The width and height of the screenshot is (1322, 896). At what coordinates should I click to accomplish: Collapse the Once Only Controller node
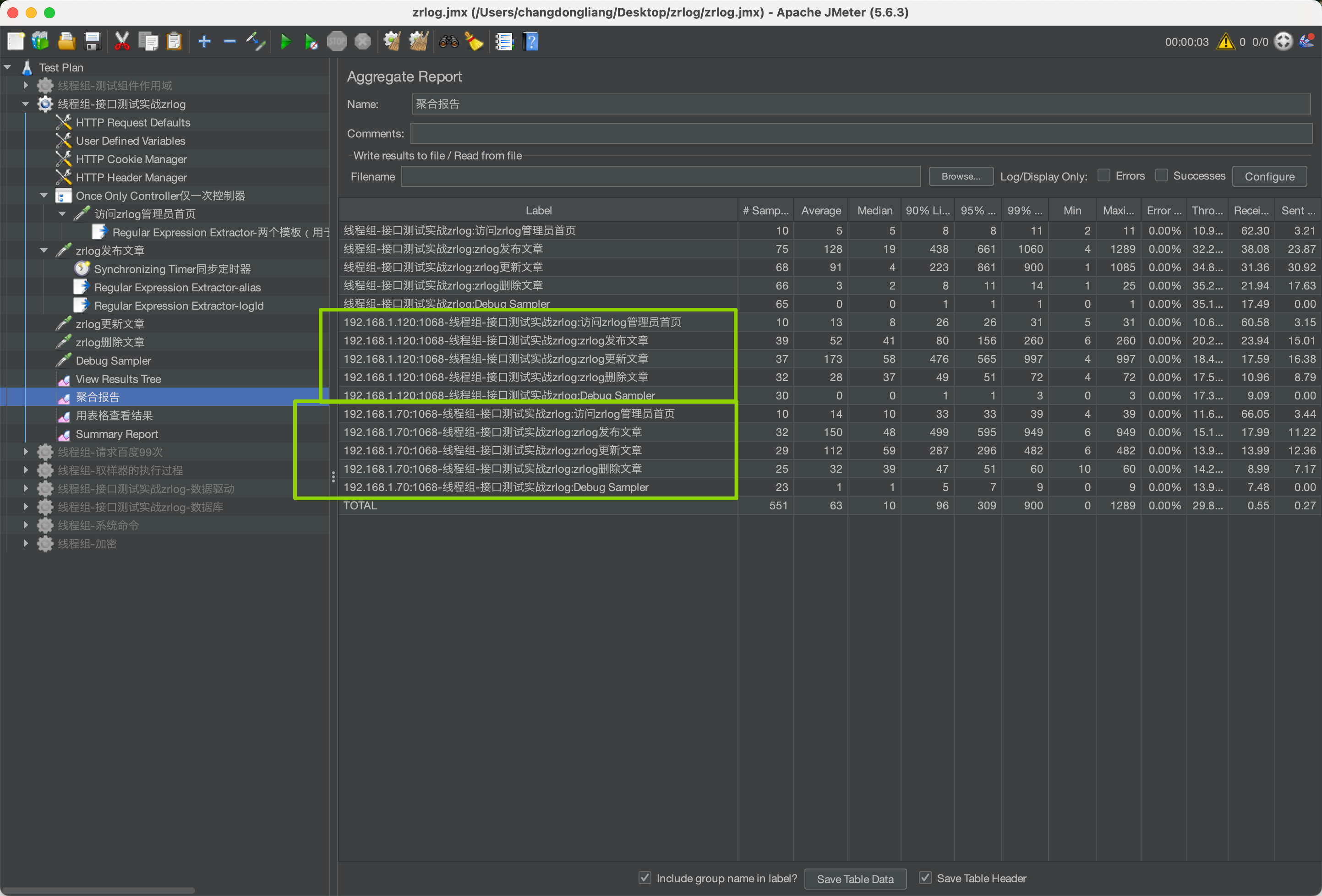(x=44, y=196)
